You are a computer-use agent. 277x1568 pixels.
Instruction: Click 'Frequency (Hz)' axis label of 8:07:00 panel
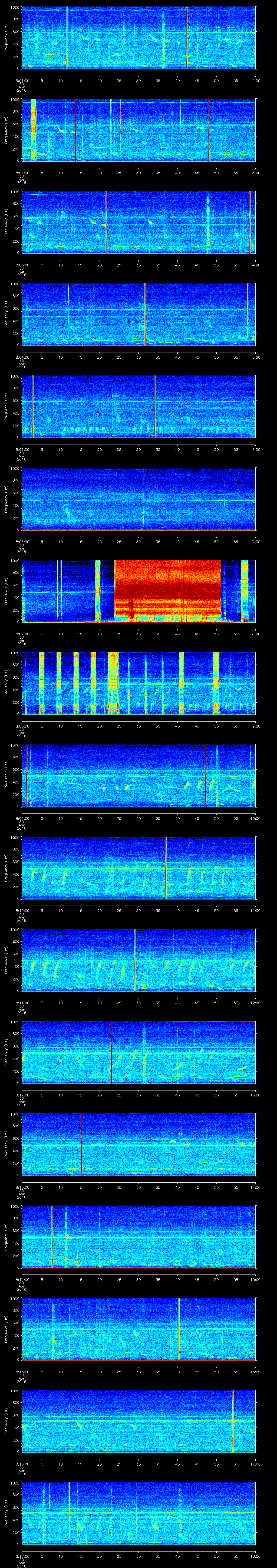click(x=6, y=591)
